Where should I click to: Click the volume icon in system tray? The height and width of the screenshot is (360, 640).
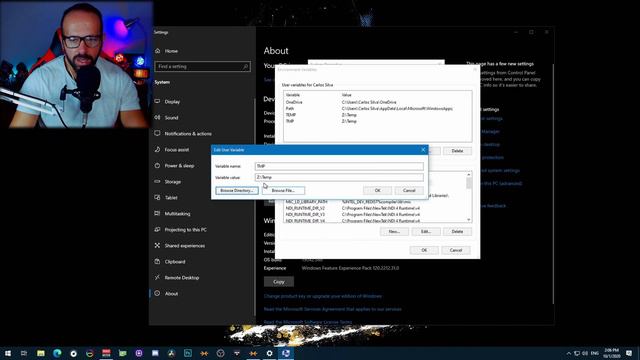[585, 353]
